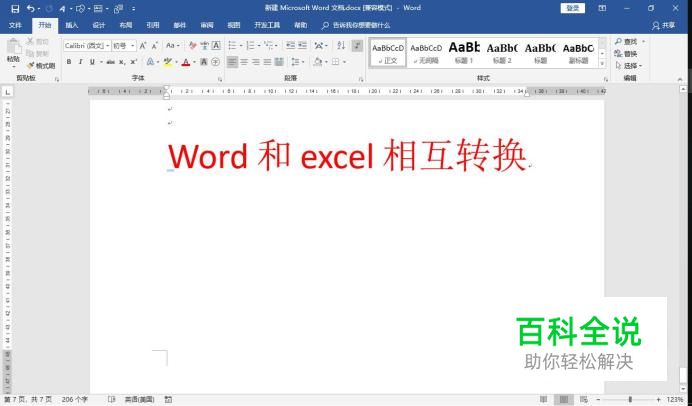Screen dimensions: 692x406
Task: Increase font size with the larger A icon
Action: (143, 45)
